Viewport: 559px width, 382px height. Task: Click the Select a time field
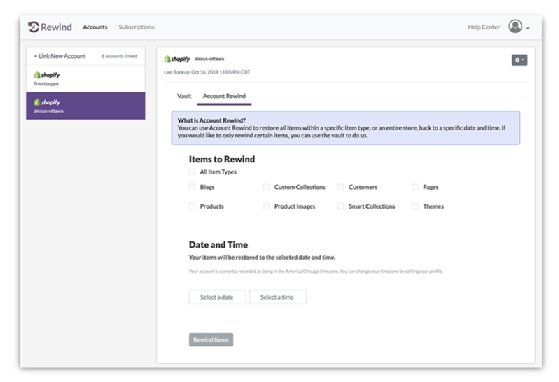tap(278, 297)
